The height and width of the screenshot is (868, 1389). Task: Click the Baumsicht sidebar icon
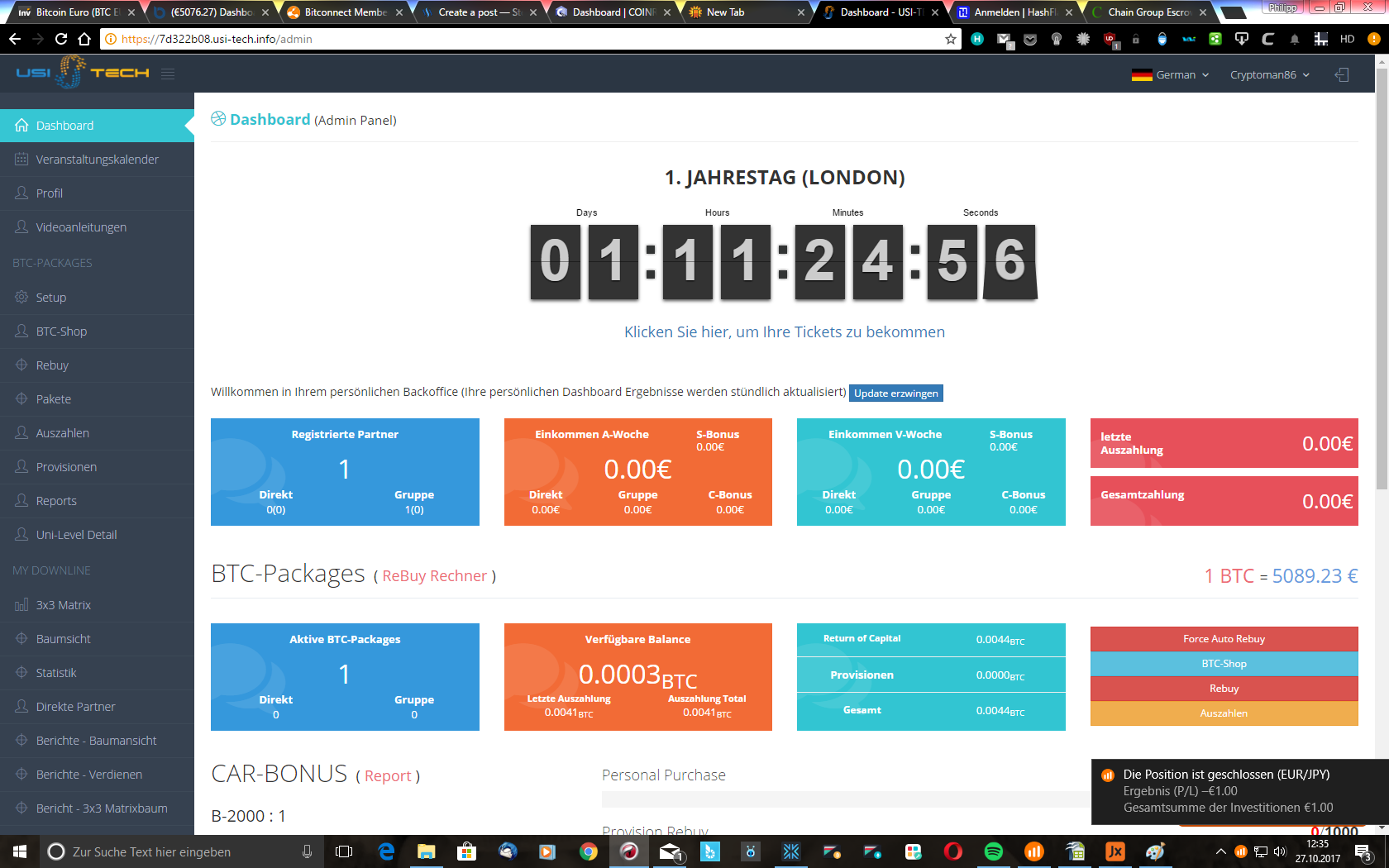21,638
